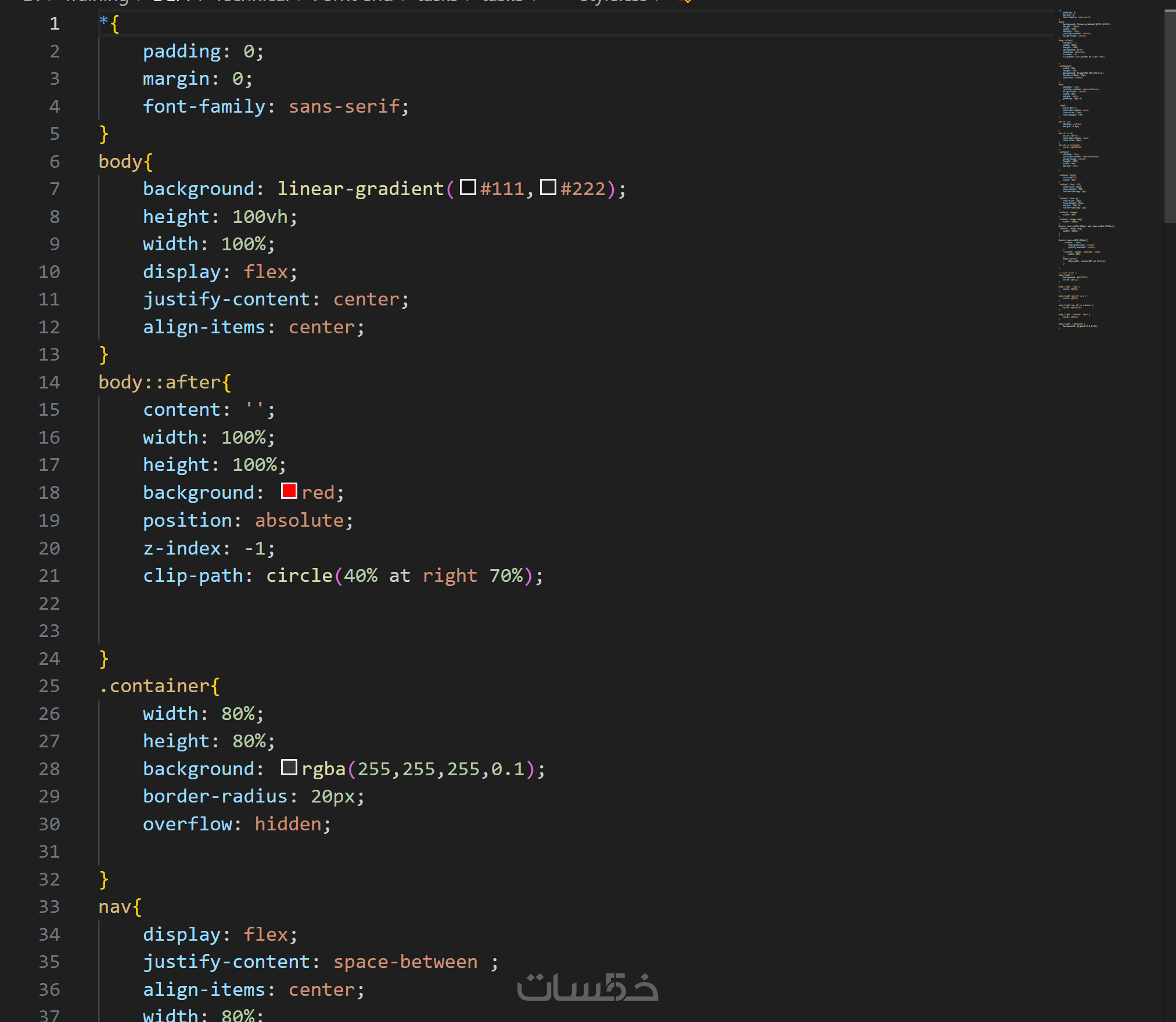Click the 'space-between' value text
The width and height of the screenshot is (1176, 1022).
[405, 962]
